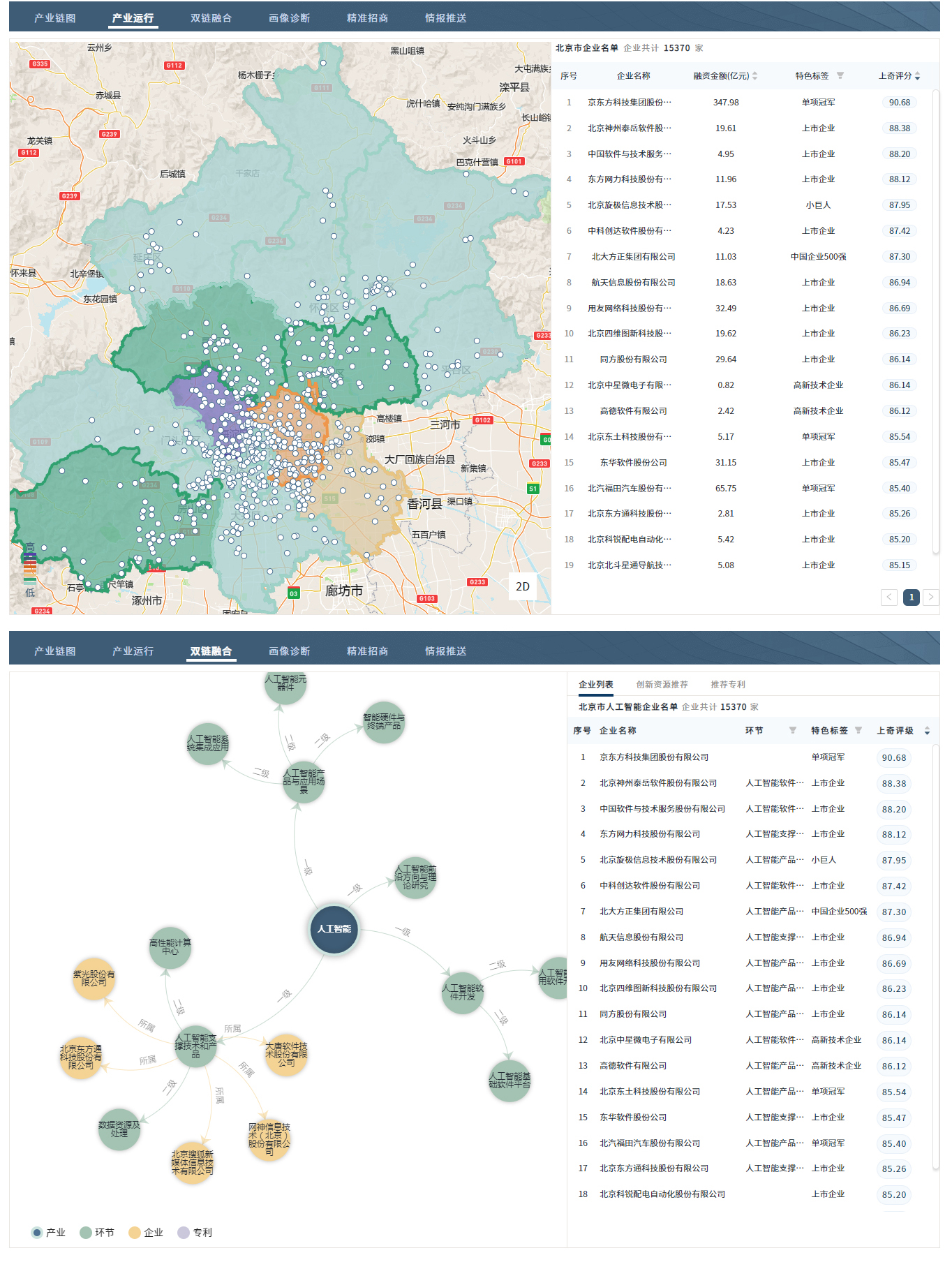Open 北汽福田汽车股份有限公司 in bottom list

(650, 1143)
